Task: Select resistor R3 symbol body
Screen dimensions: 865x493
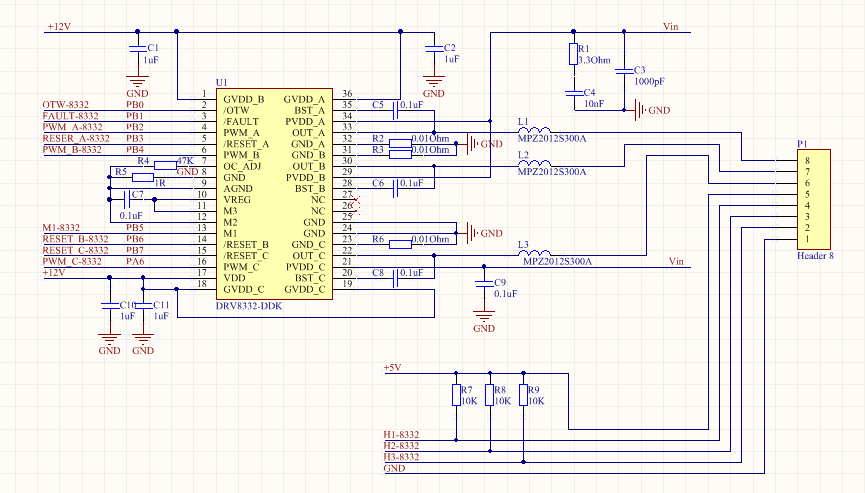Action: tap(401, 154)
